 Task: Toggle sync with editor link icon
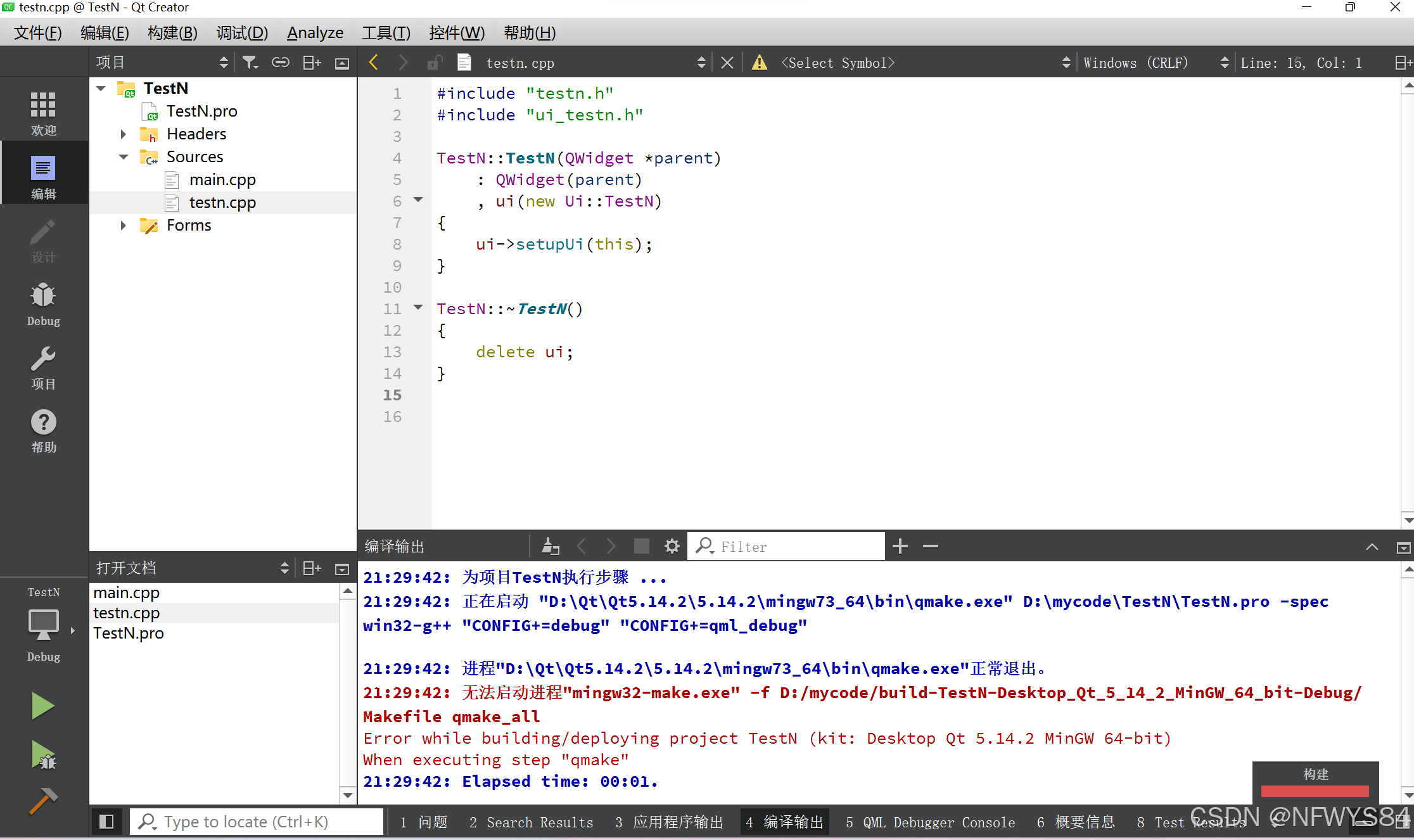click(x=280, y=63)
